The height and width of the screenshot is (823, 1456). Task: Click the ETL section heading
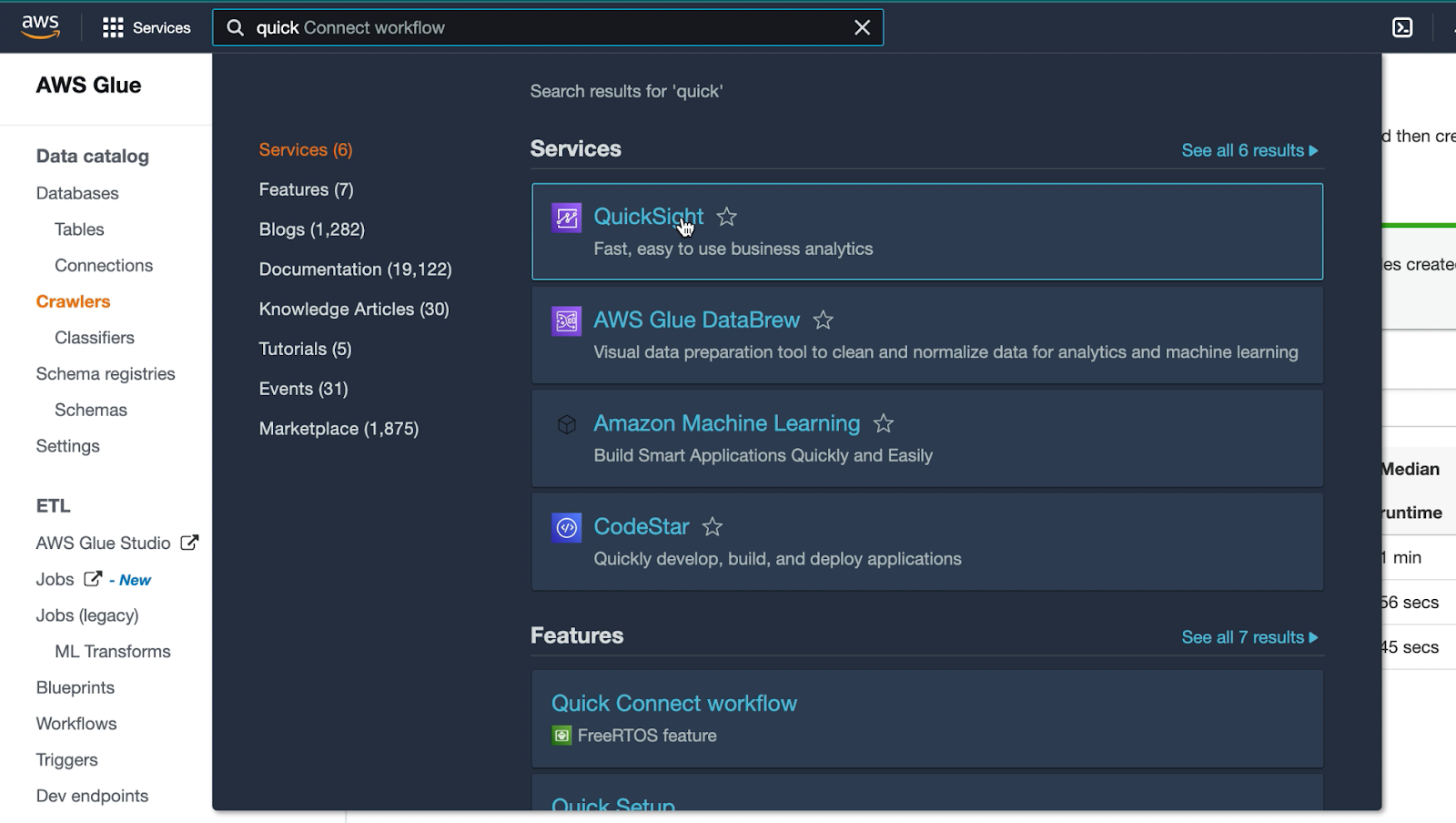(54, 506)
